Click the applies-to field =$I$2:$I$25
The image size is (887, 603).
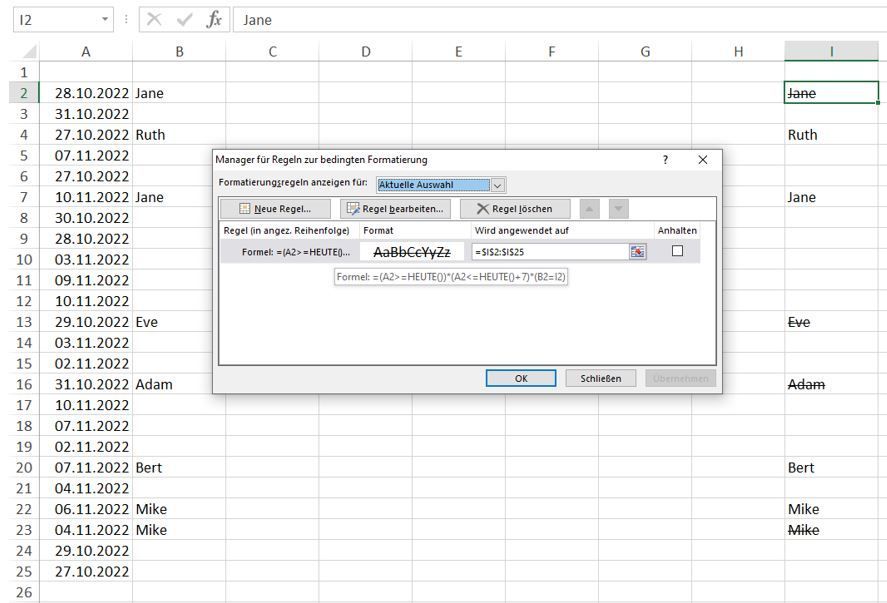point(550,252)
